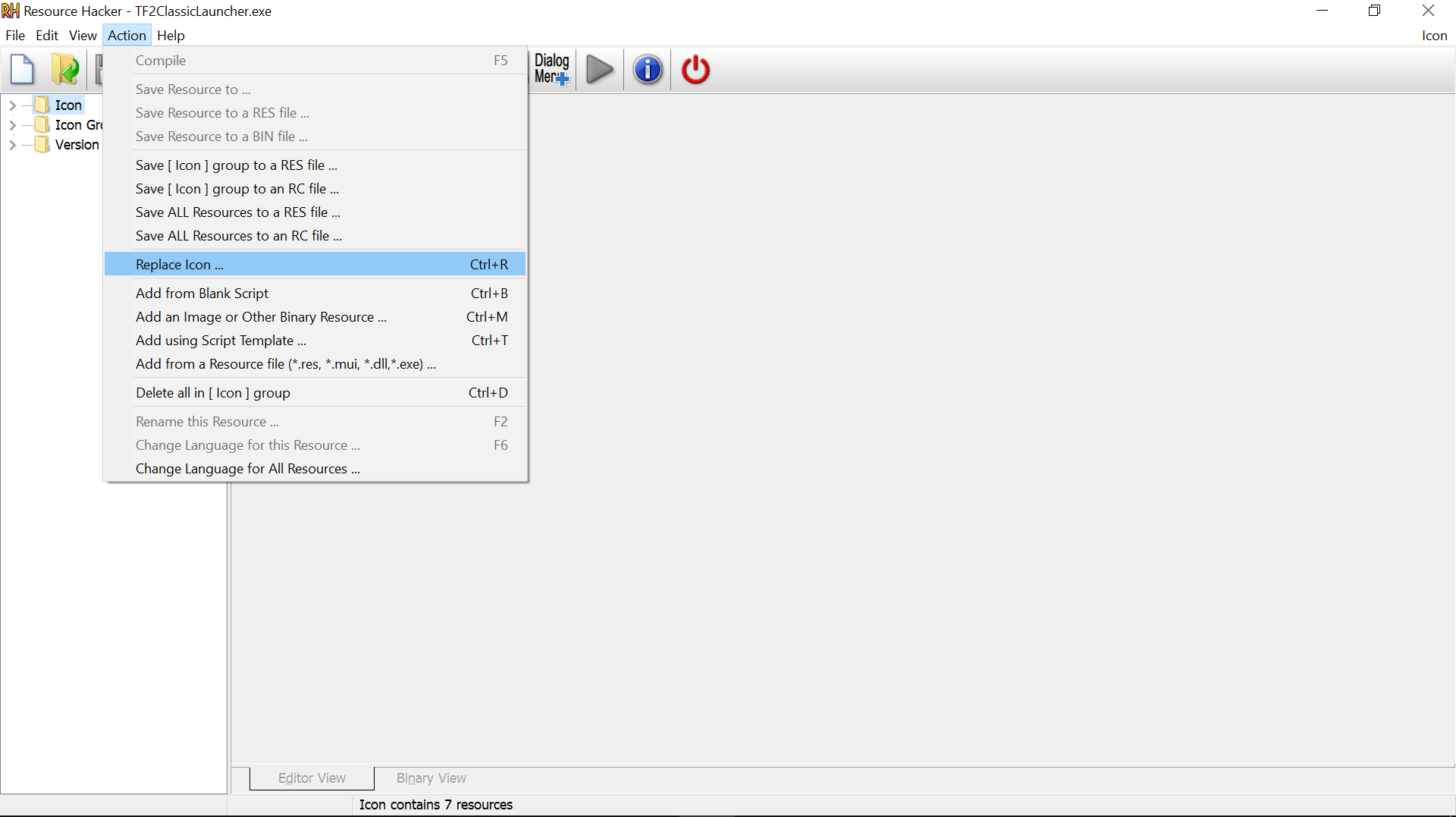Choose Change Language for All Resources
The image size is (1456, 817).
coord(315,469)
